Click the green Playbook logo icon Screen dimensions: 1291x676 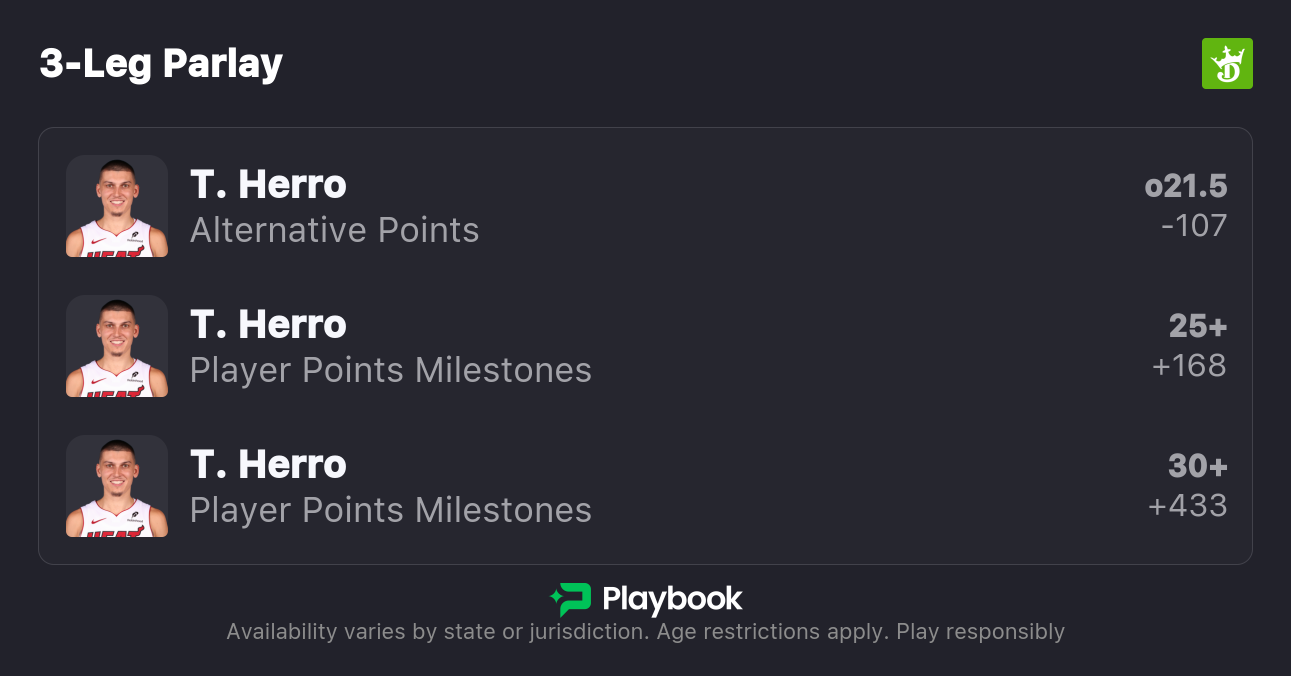tap(571, 599)
